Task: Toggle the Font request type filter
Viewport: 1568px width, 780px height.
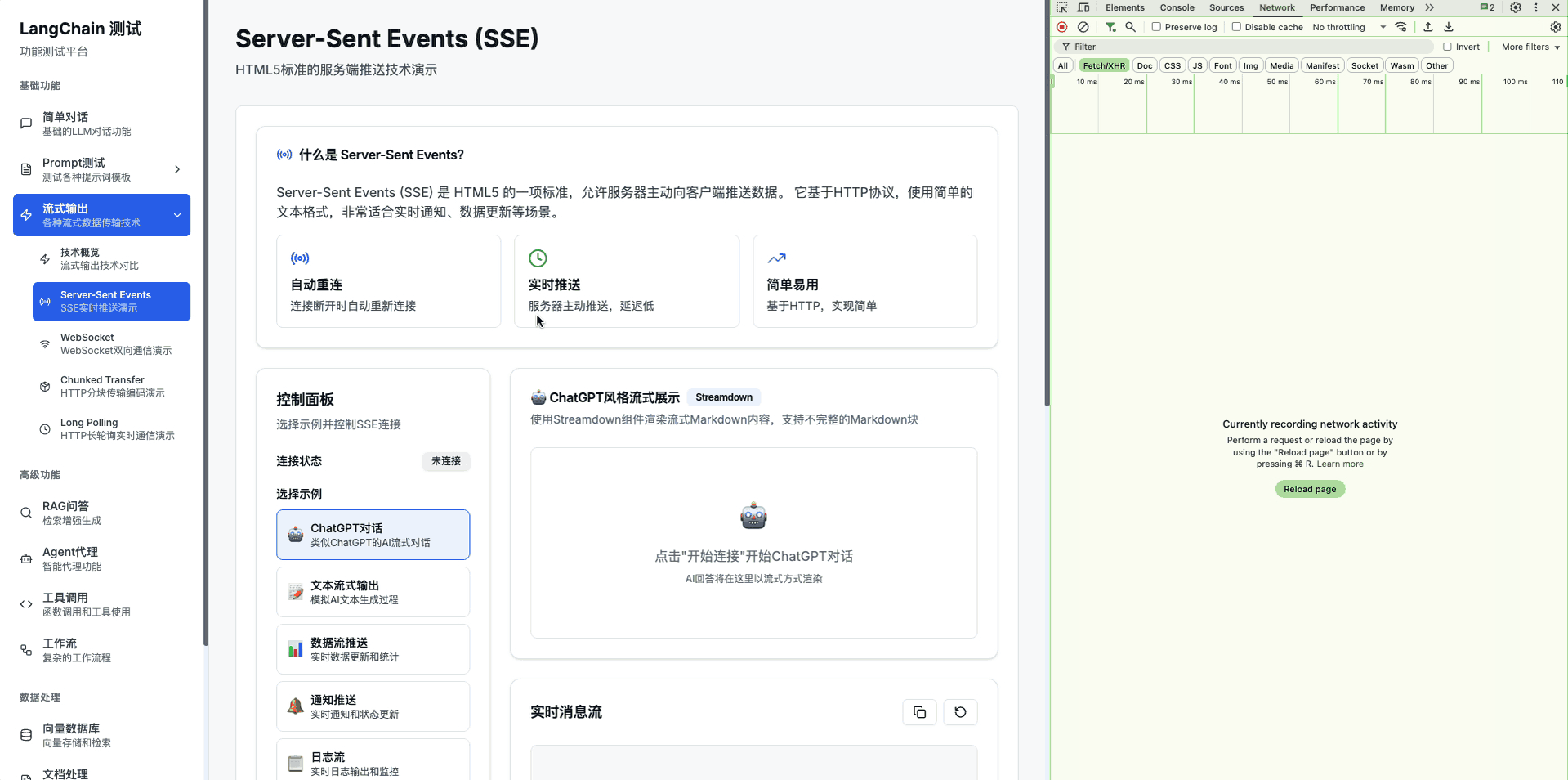Action: [1222, 65]
